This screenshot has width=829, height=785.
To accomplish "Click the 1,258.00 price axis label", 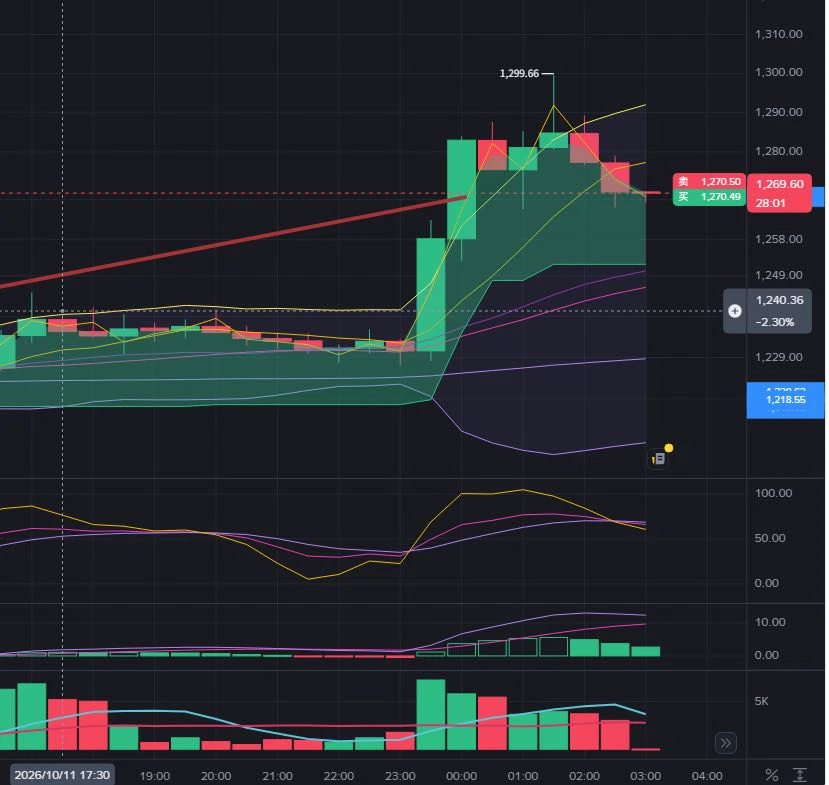I will coord(778,239).
